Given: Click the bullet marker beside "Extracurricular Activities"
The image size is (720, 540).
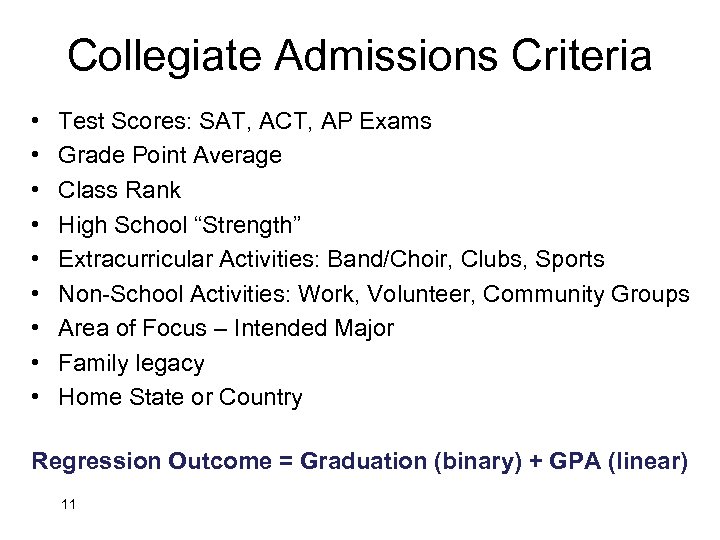Looking at the screenshot, I should [36, 260].
